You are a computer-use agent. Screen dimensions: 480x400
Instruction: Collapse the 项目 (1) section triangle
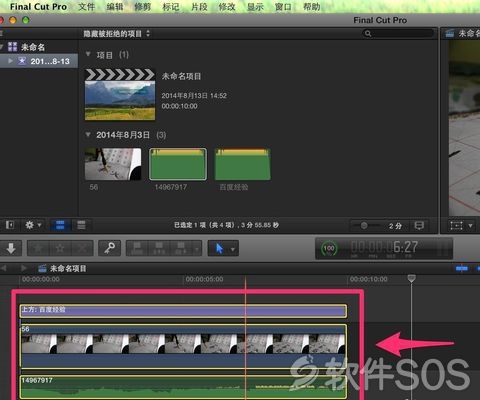click(x=88, y=54)
